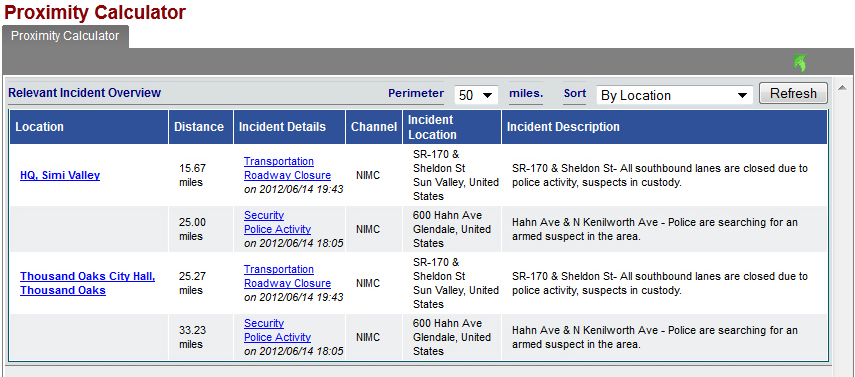
Task: Open Security Police Activity link at 25.00 miles
Action: pos(278,222)
